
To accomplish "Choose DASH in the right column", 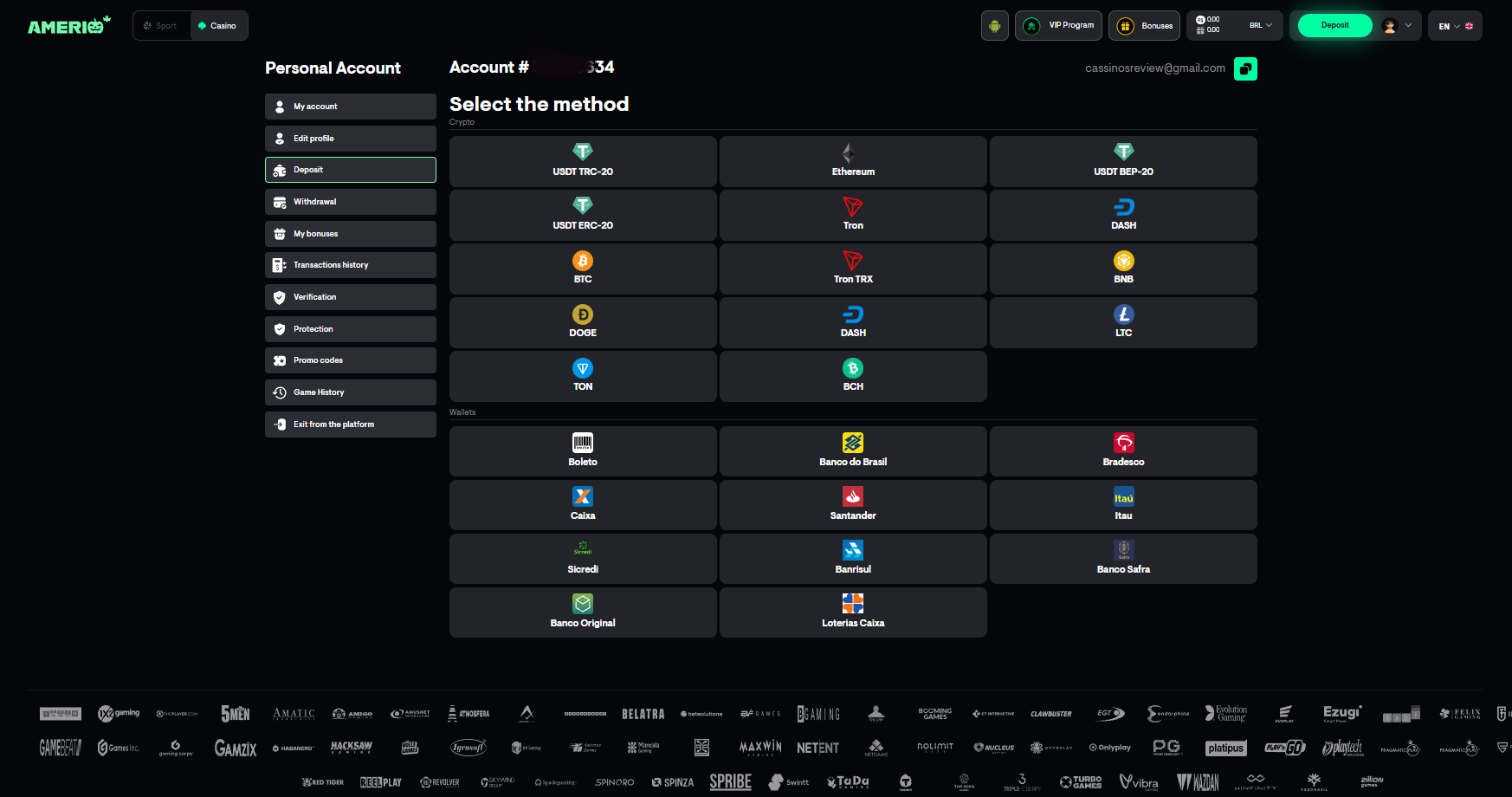I will [x=1123, y=215].
